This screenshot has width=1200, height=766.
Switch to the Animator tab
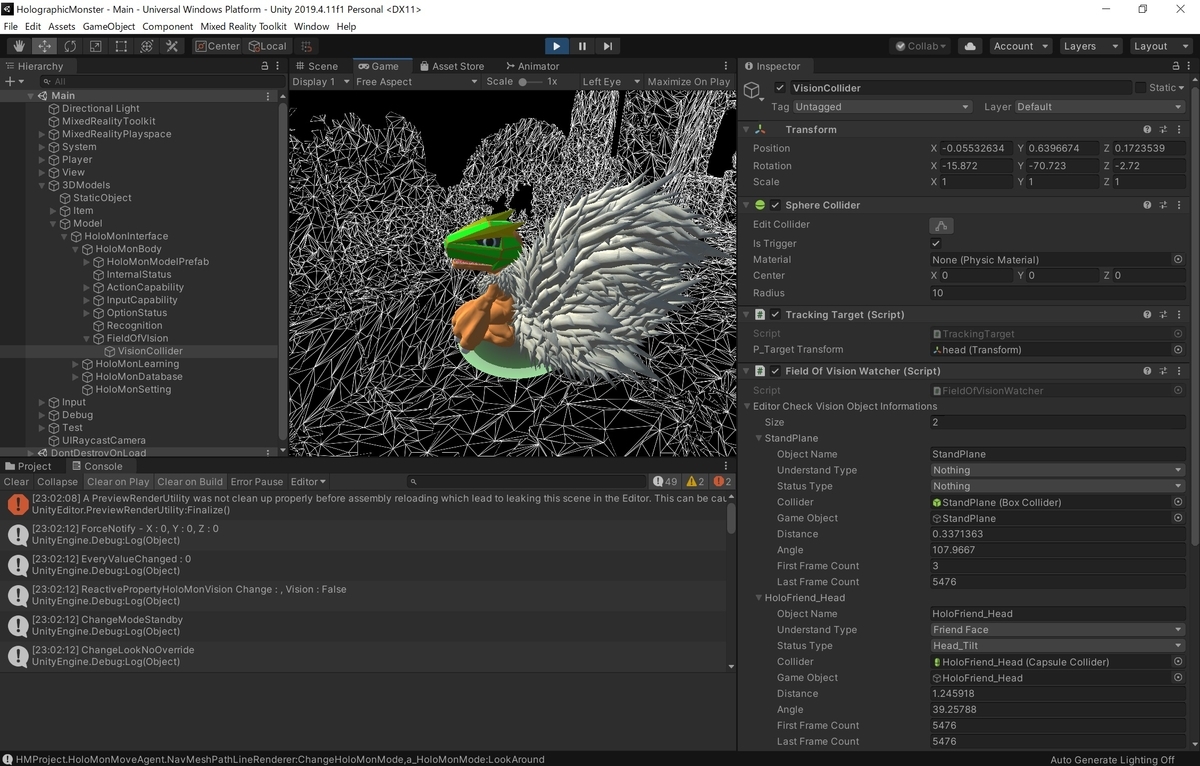pyautogui.click(x=532, y=66)
